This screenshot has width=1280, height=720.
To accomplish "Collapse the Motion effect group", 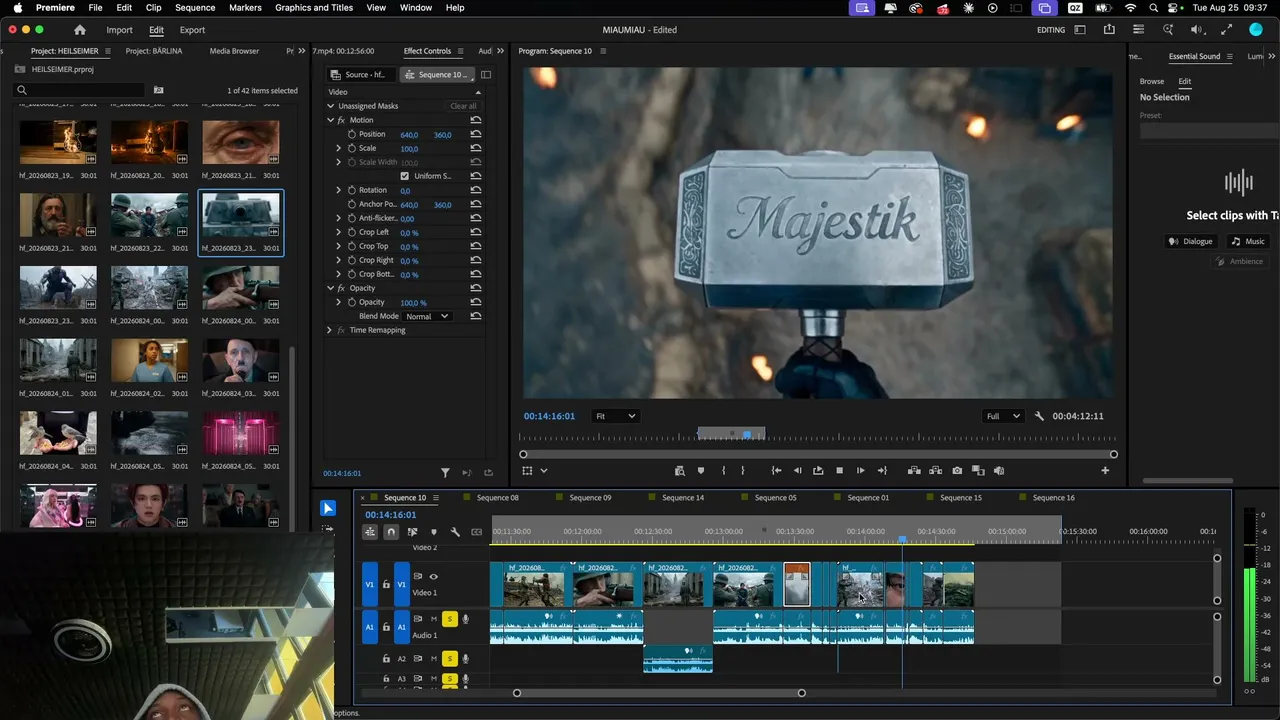I will (x=330, y=120).
